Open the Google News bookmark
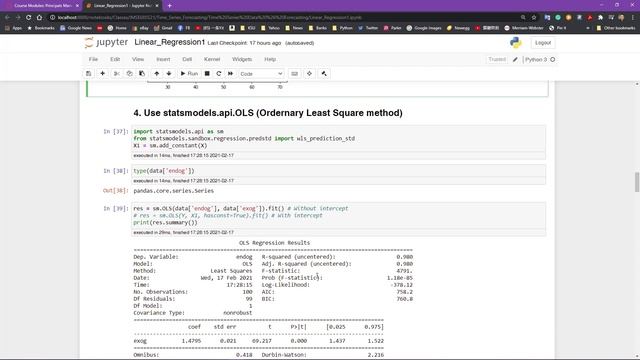 pyautogui.click(x=76, y=28)
